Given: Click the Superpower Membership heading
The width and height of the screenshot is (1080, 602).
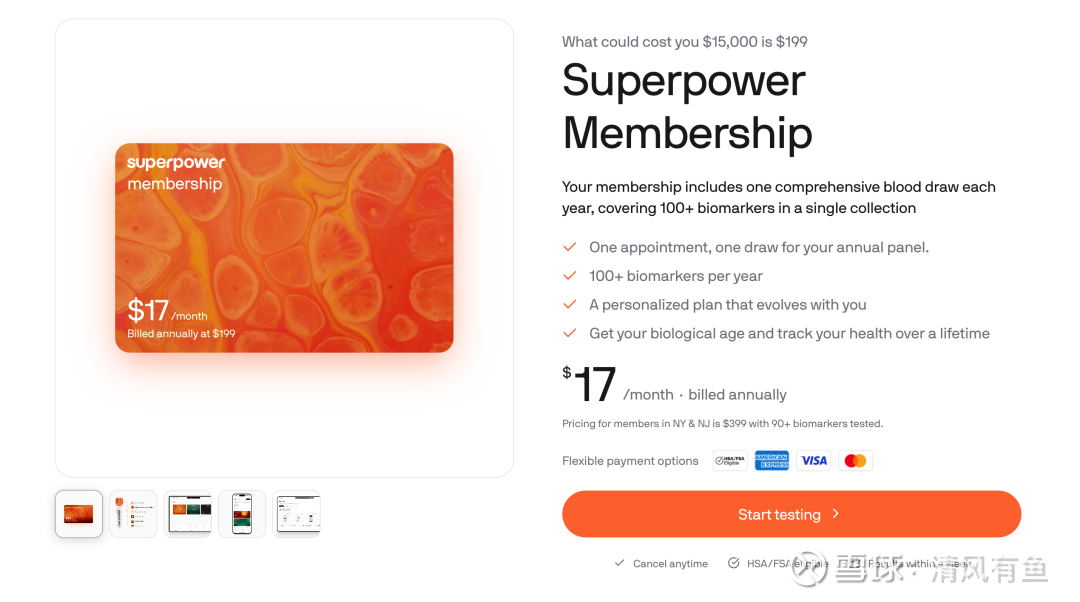Looking at the screenshot, I should (687, 107).
